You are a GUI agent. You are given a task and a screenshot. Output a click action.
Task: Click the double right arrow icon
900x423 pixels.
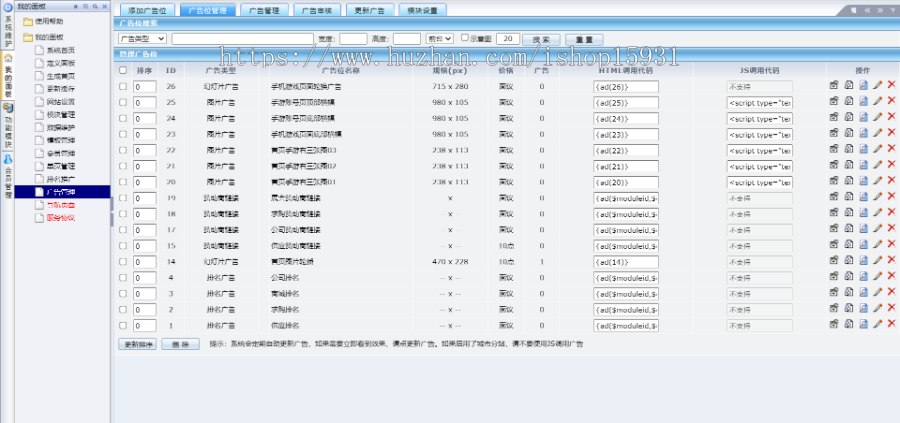(x=880, y=10)
